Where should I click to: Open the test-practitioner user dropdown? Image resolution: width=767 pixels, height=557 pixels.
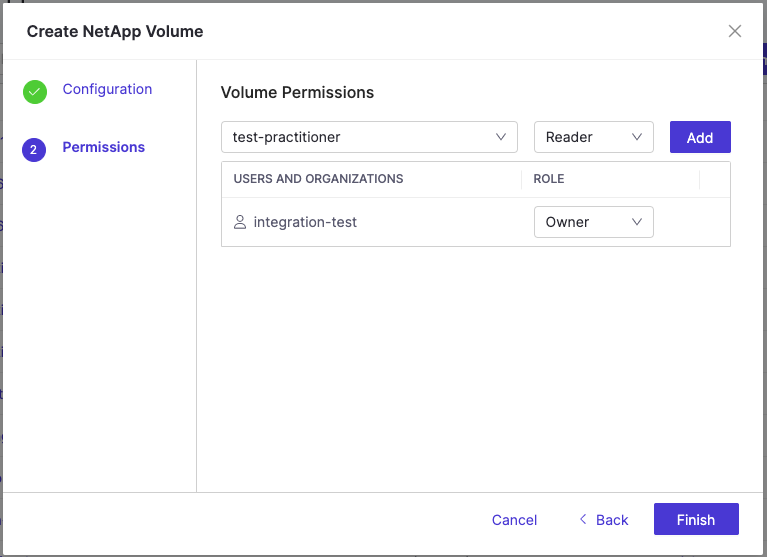369,137
